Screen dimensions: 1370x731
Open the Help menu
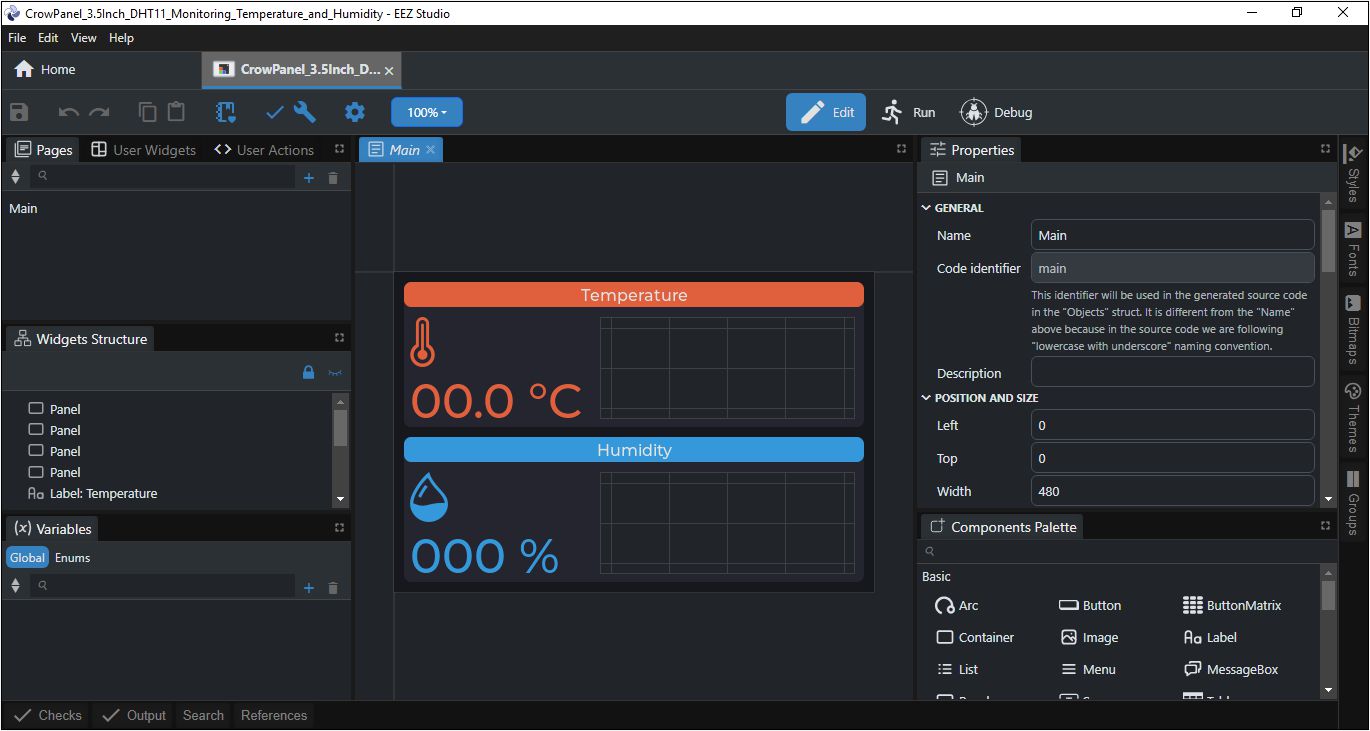click(121, 37)
